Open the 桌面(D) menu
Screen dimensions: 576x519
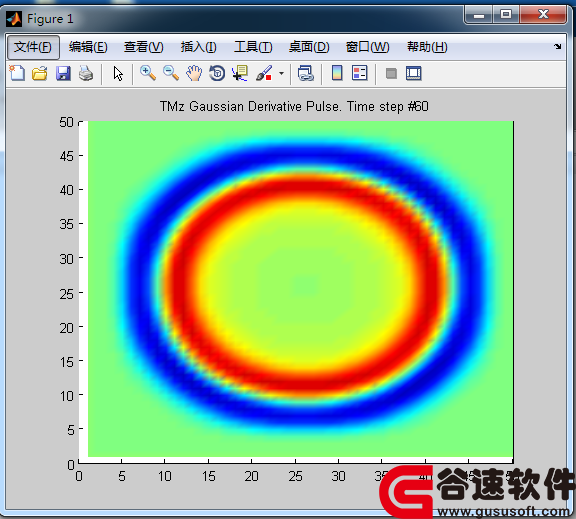click(309, 47)
